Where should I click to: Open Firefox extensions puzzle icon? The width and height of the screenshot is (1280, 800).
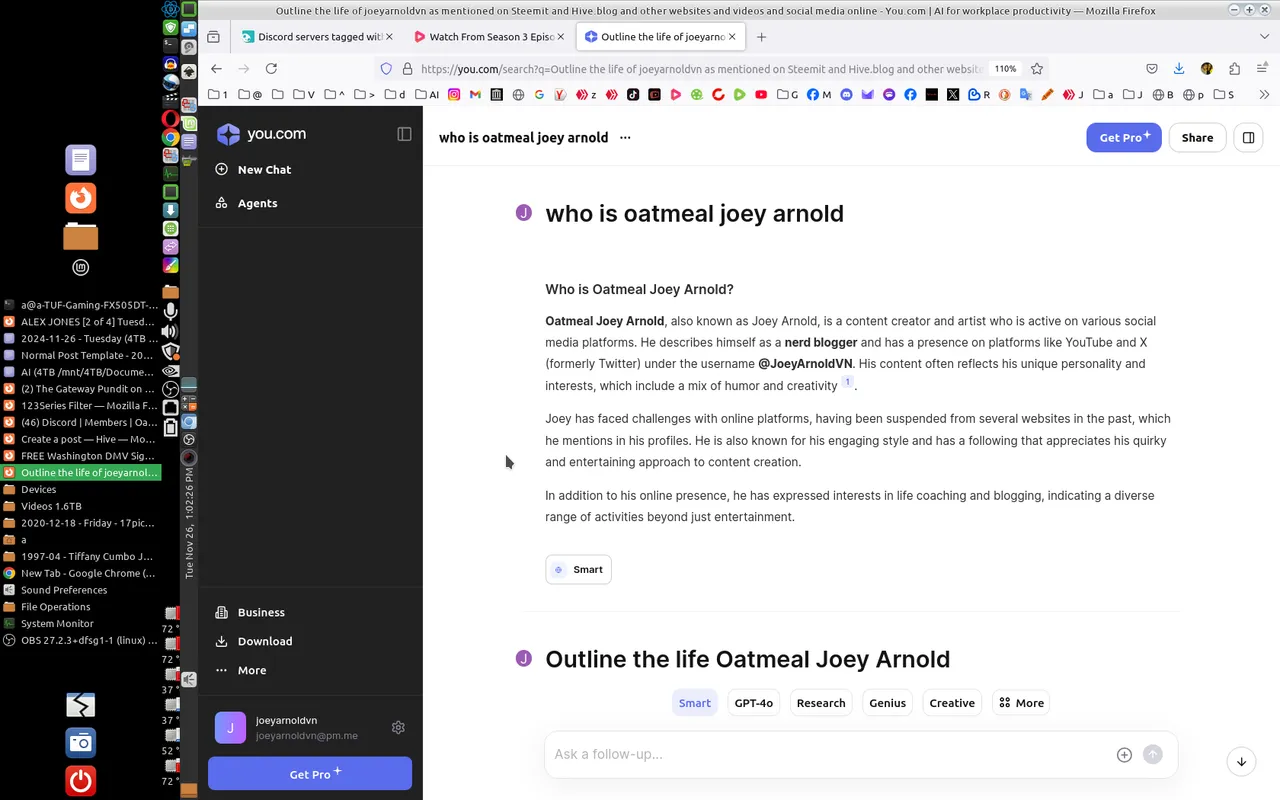(1234, 69)
